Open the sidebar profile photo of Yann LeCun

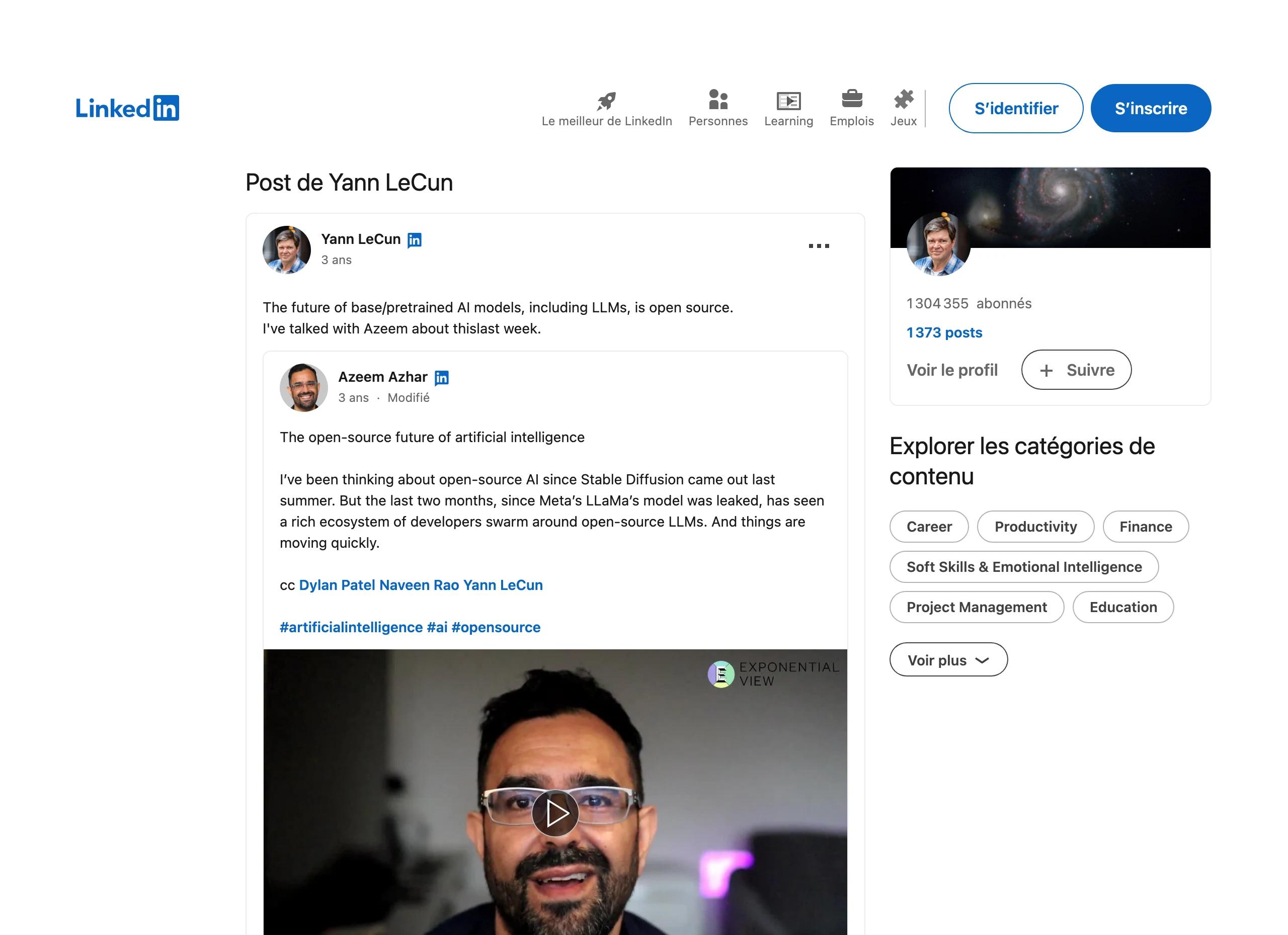(x=939, y=244)
